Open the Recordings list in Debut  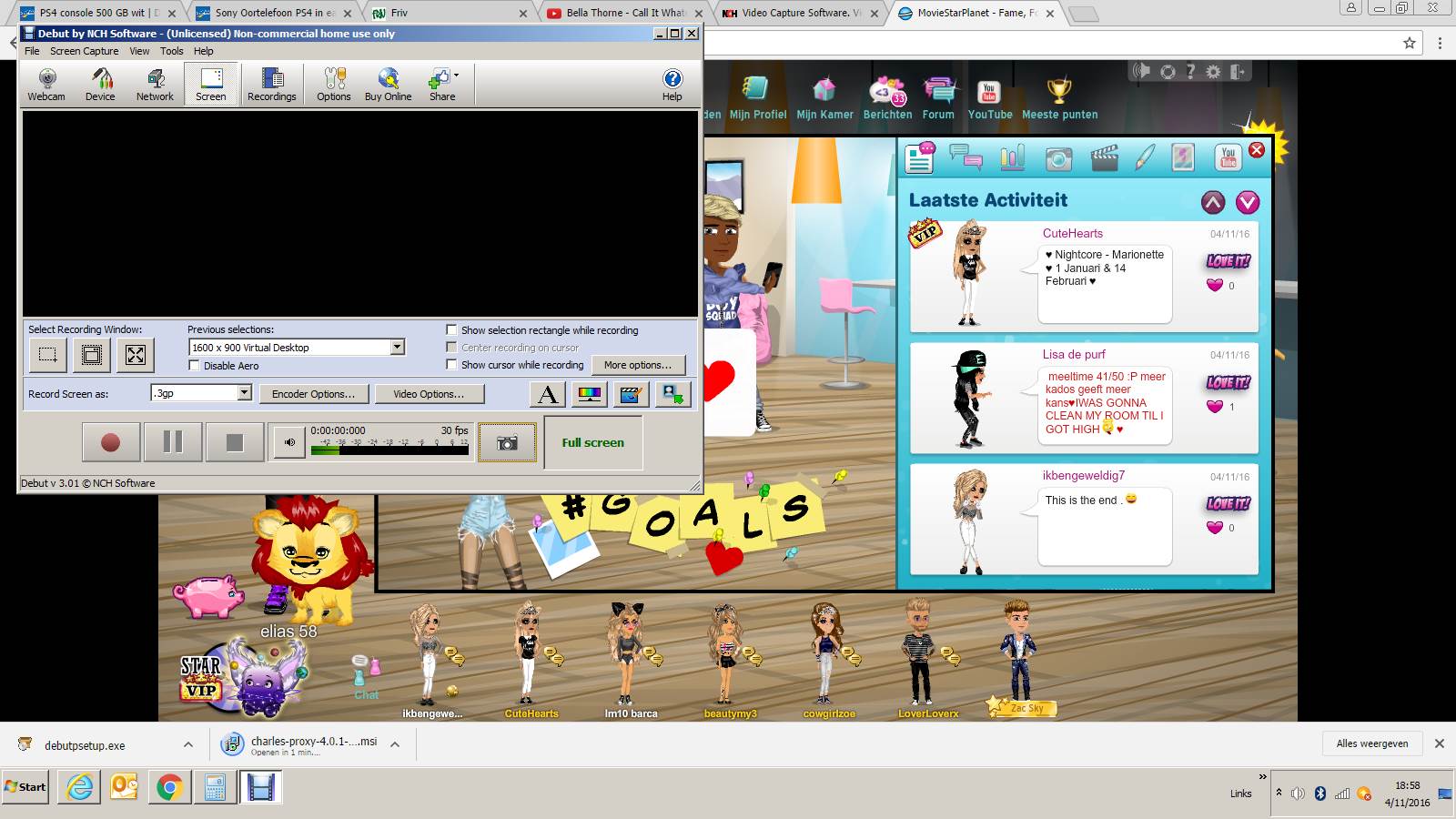[x=271, y=84]
